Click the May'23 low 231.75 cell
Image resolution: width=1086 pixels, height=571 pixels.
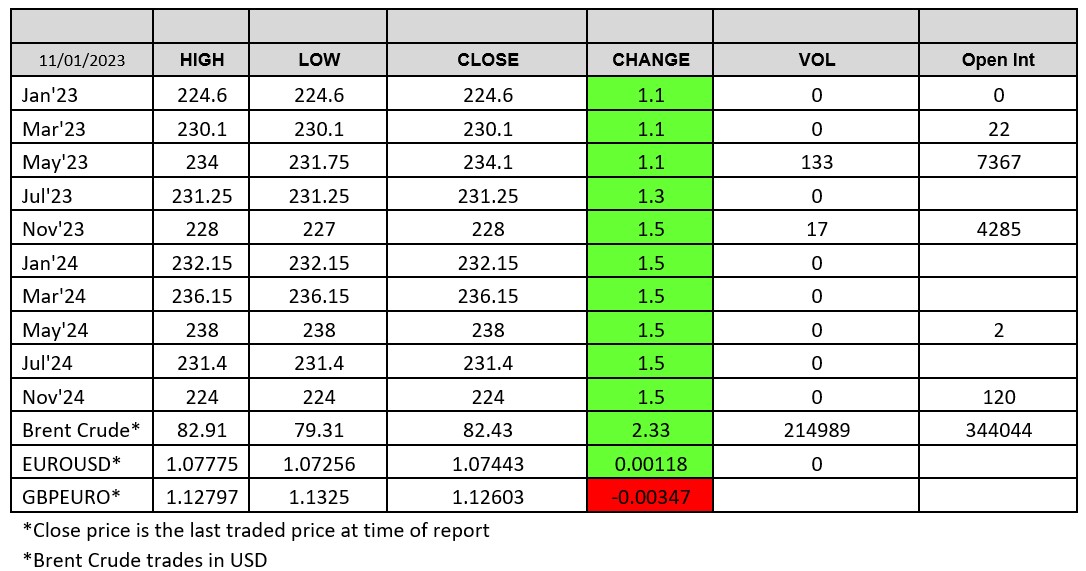(x=319, y=163)
